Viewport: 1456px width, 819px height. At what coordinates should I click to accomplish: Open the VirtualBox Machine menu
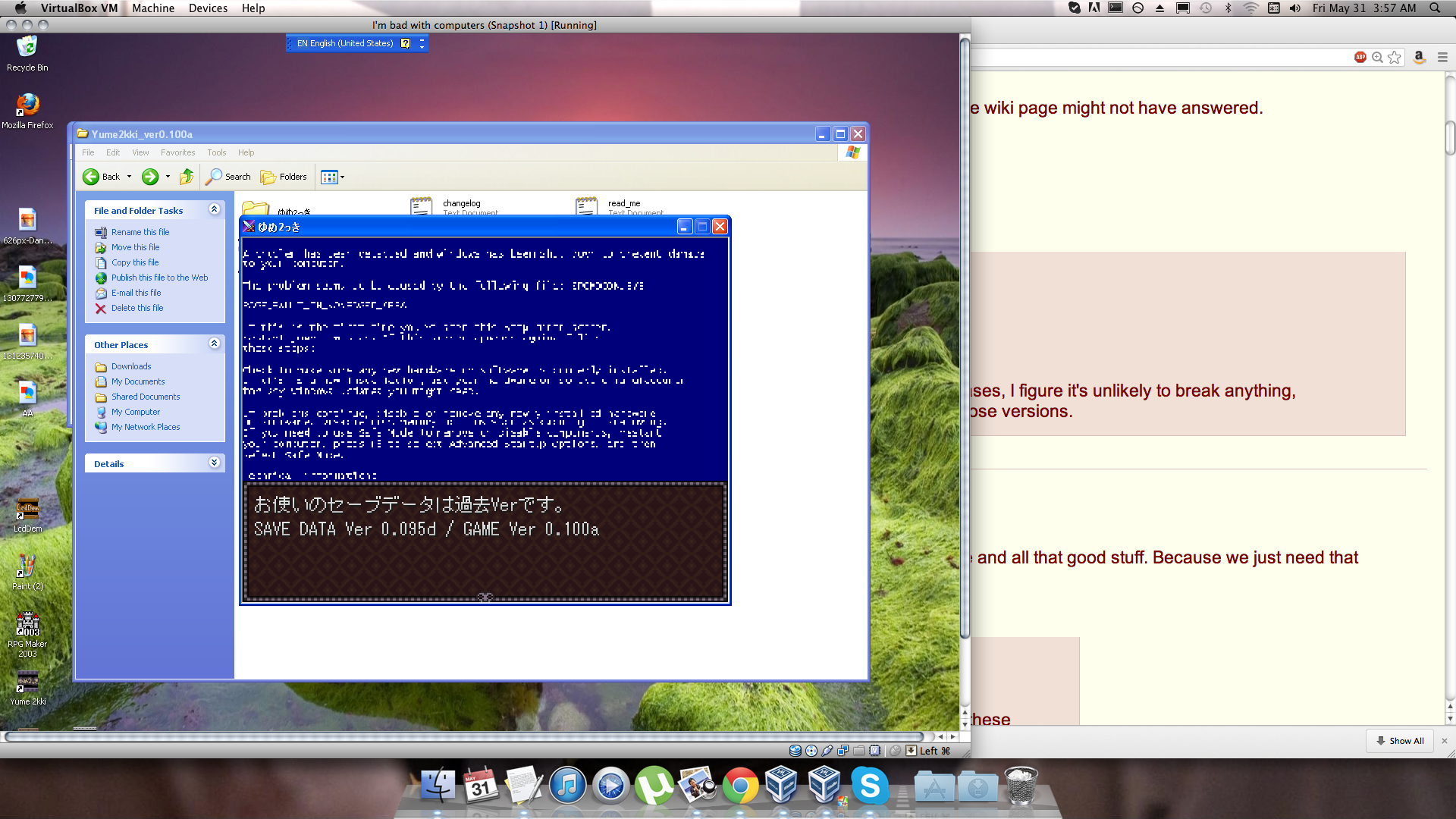(x=153, y=8)
